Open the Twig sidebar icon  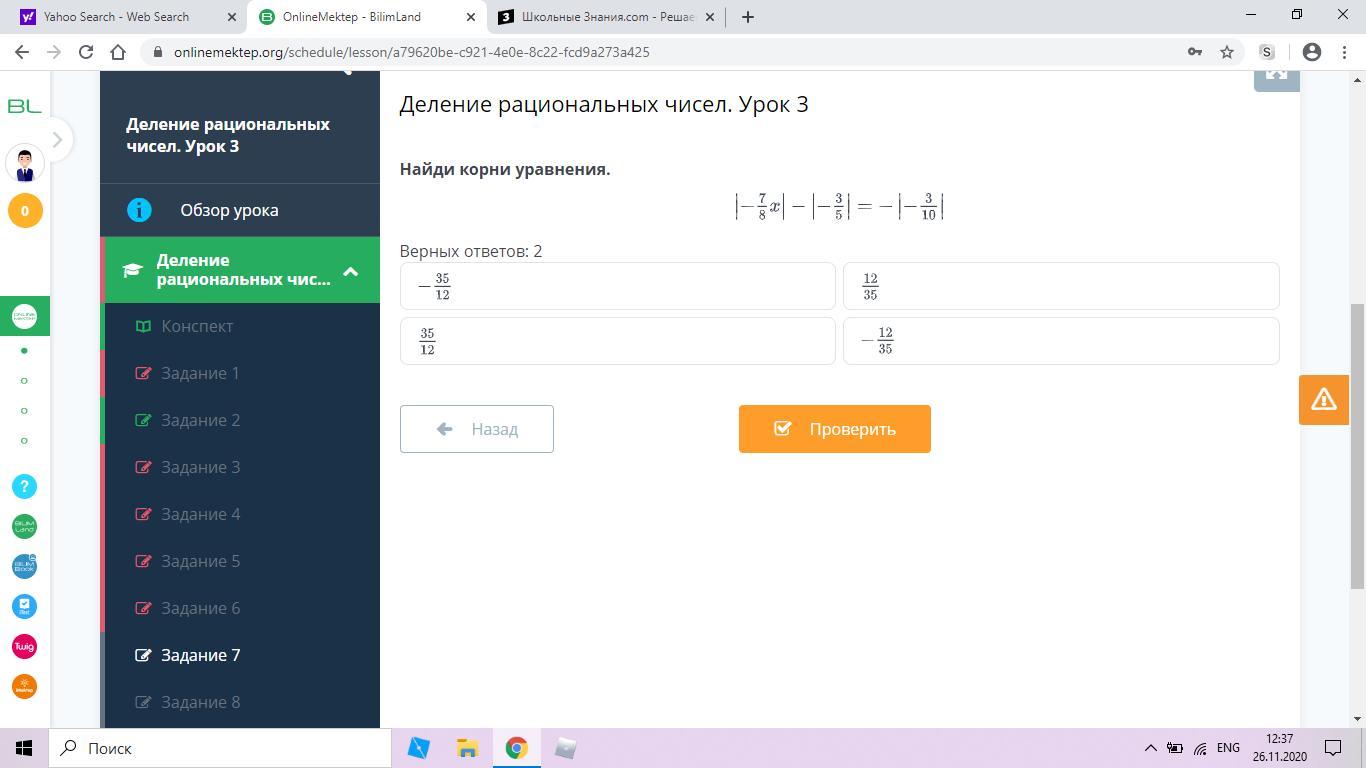[x=24, y=646]
